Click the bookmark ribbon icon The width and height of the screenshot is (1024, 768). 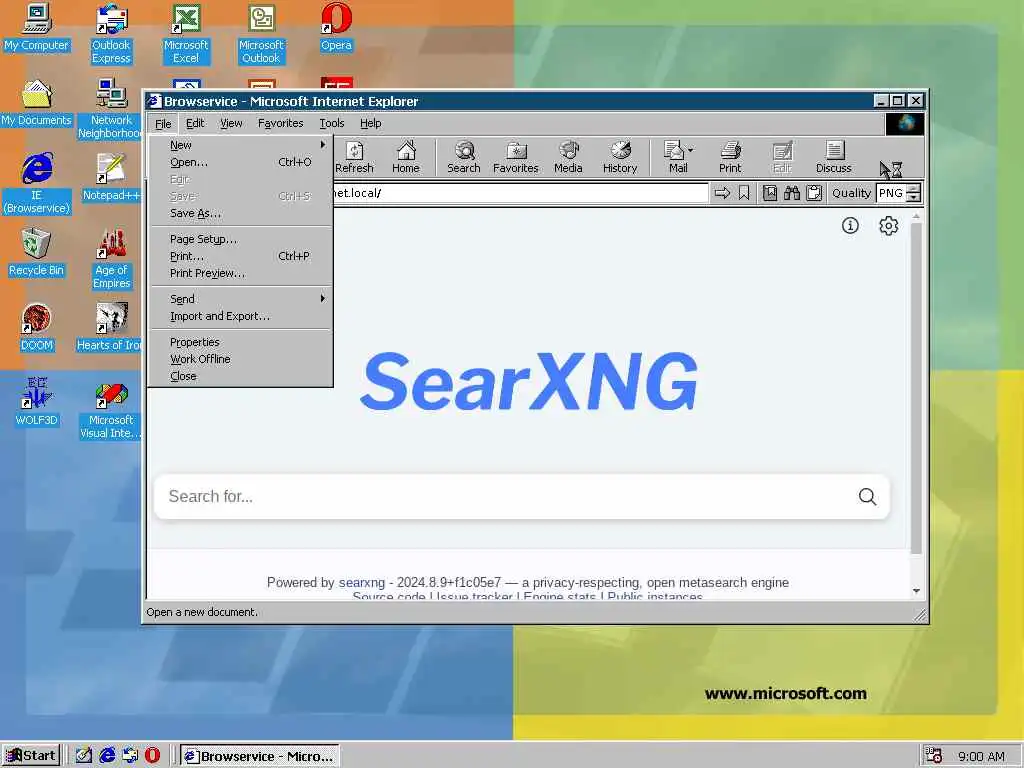[x=744, y=193]
